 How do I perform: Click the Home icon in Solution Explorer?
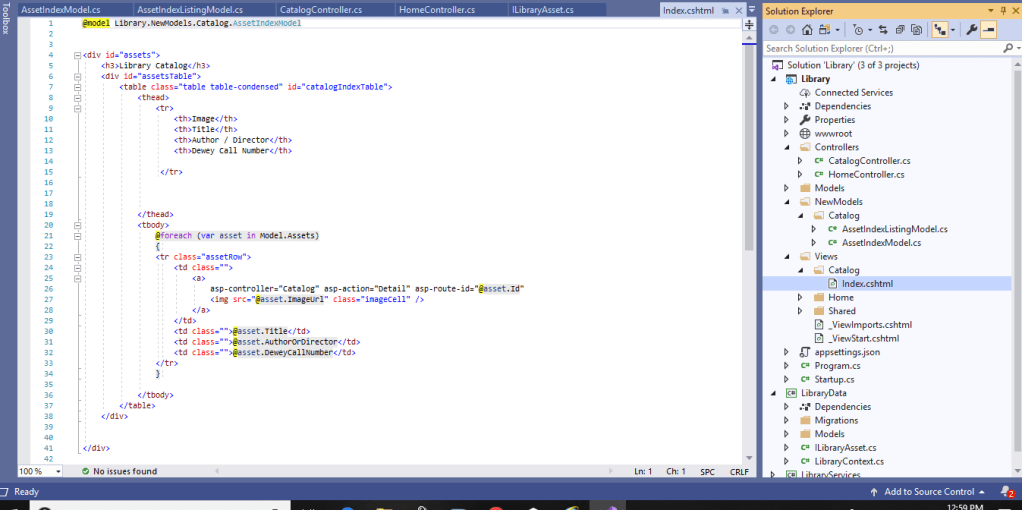806,30
